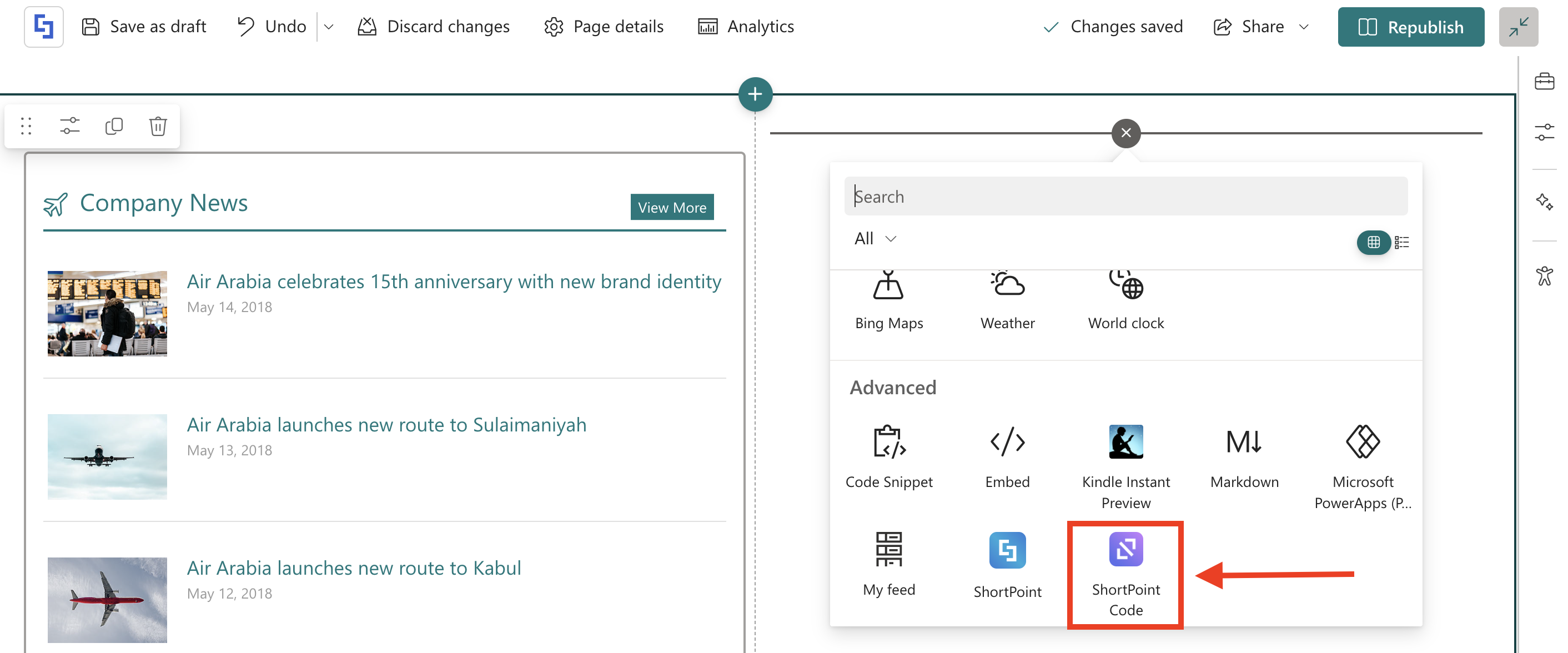Click the web part Search field
This screenshot has height=653, width=1568.
tap(1125, 196)
